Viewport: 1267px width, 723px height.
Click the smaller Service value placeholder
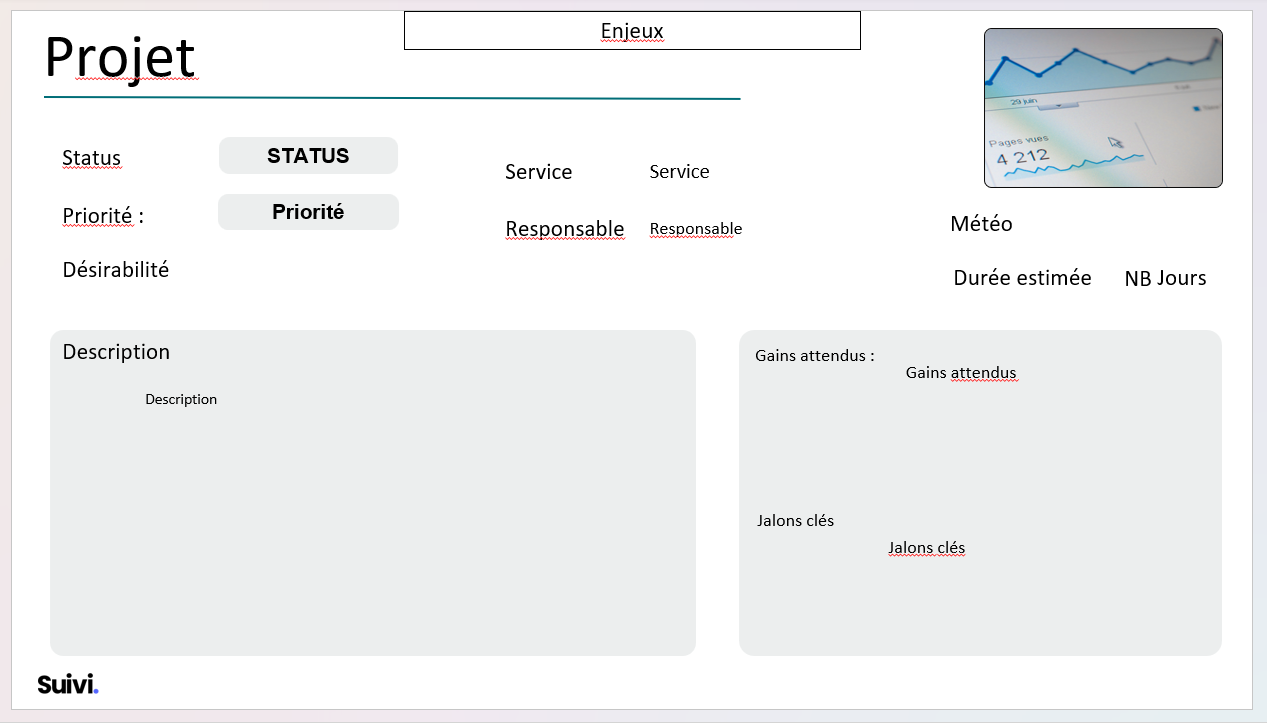point(679,172)
